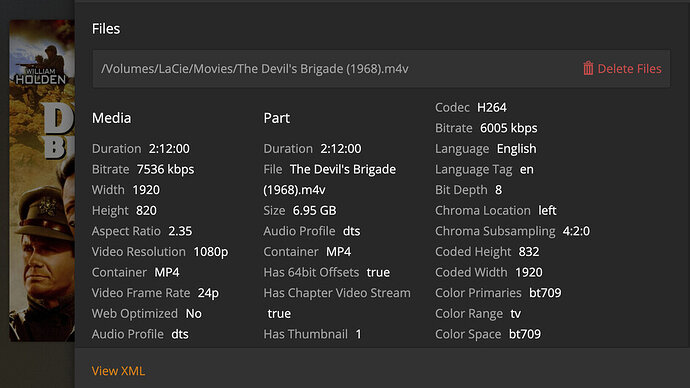Click the File name The Devil's Brigade

click(343, 169)
